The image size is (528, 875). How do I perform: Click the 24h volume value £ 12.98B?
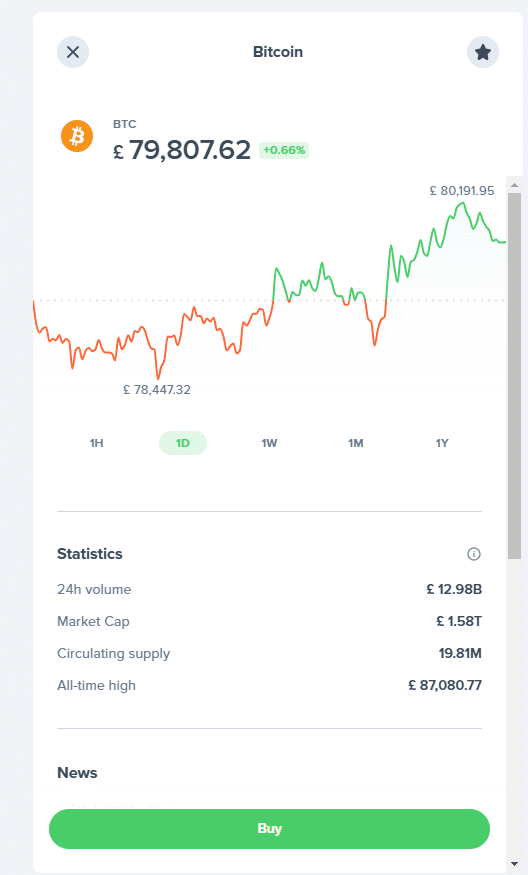pyautogui.click(x=454, y=589)
